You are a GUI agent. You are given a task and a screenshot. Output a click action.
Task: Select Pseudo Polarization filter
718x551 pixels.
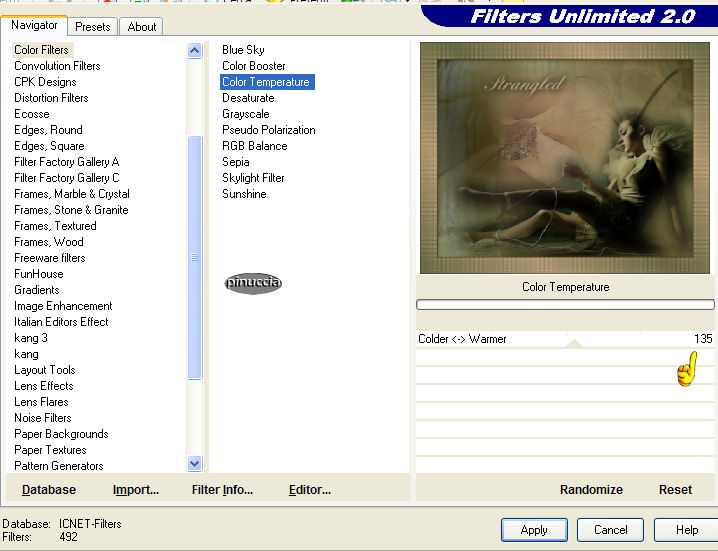tap(269, 130)
